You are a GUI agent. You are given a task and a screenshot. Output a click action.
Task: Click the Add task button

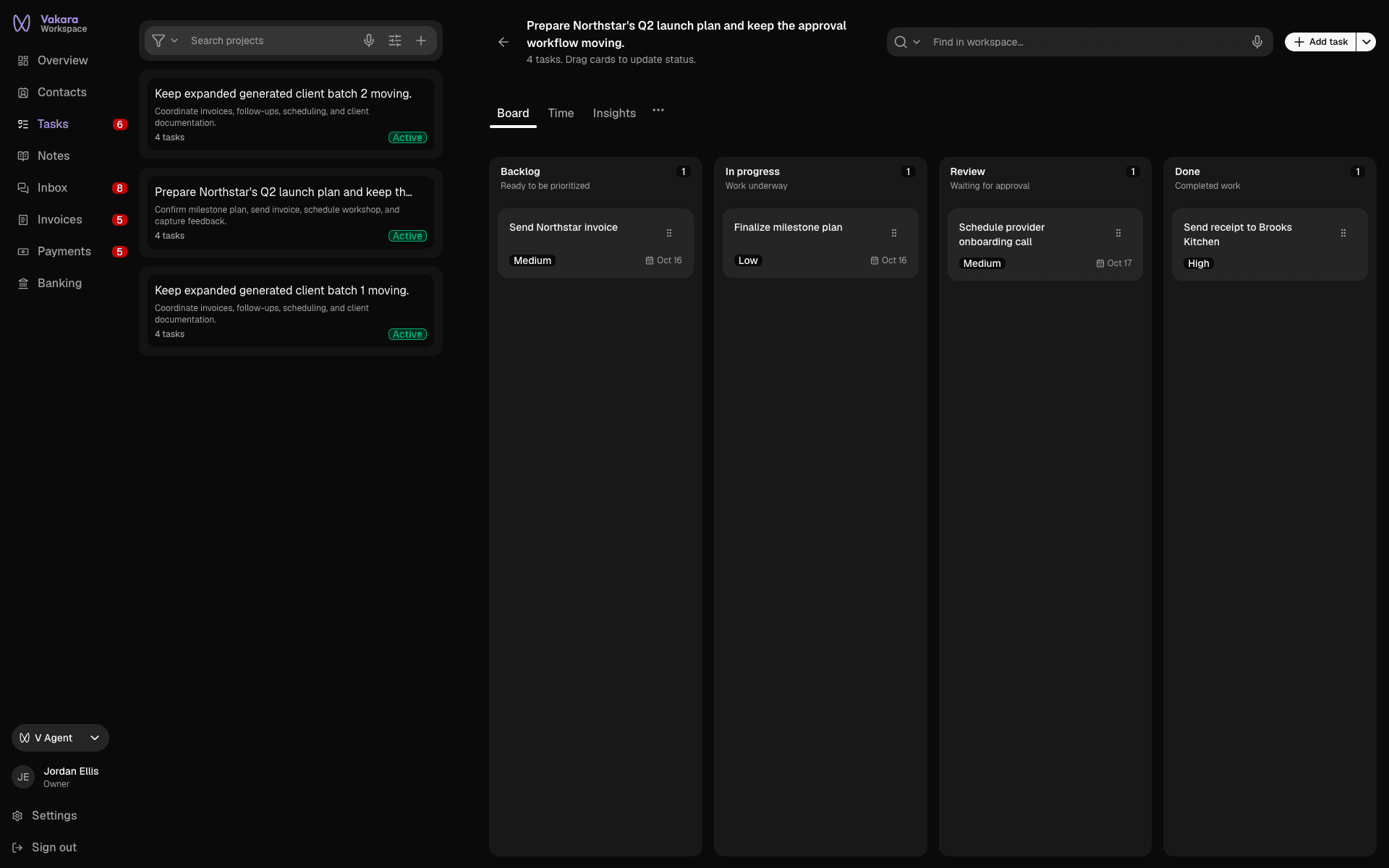[x=1320, y=42]
